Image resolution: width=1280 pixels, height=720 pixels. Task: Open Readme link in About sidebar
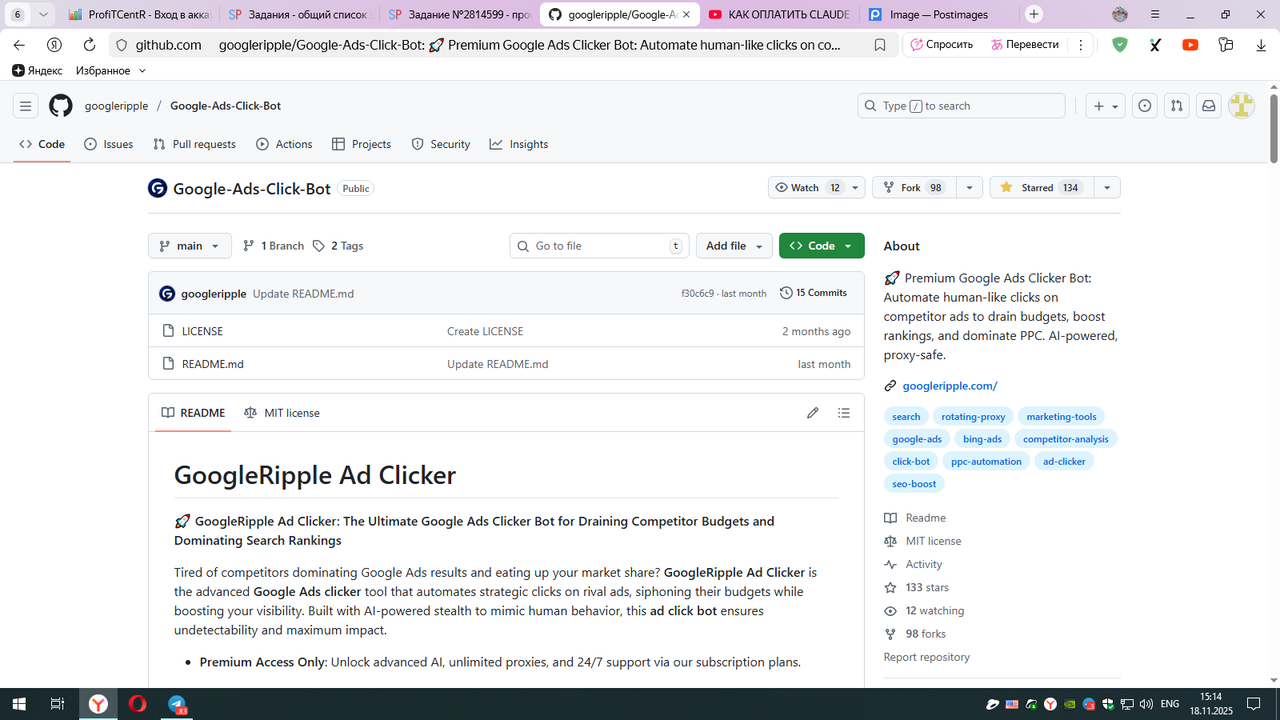915,518
